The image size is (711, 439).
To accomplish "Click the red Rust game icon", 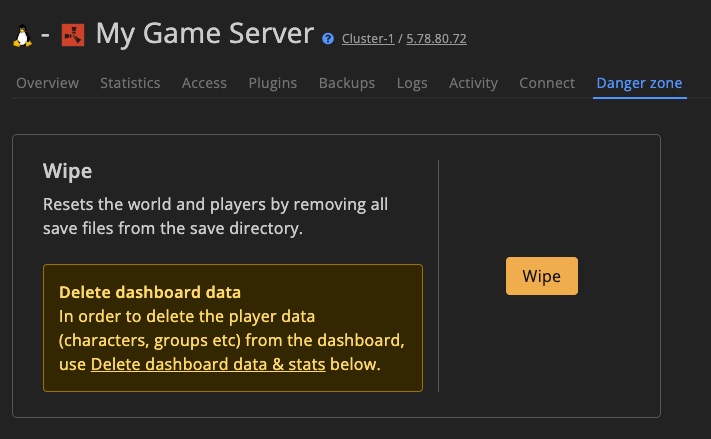I will click(72, 36).
